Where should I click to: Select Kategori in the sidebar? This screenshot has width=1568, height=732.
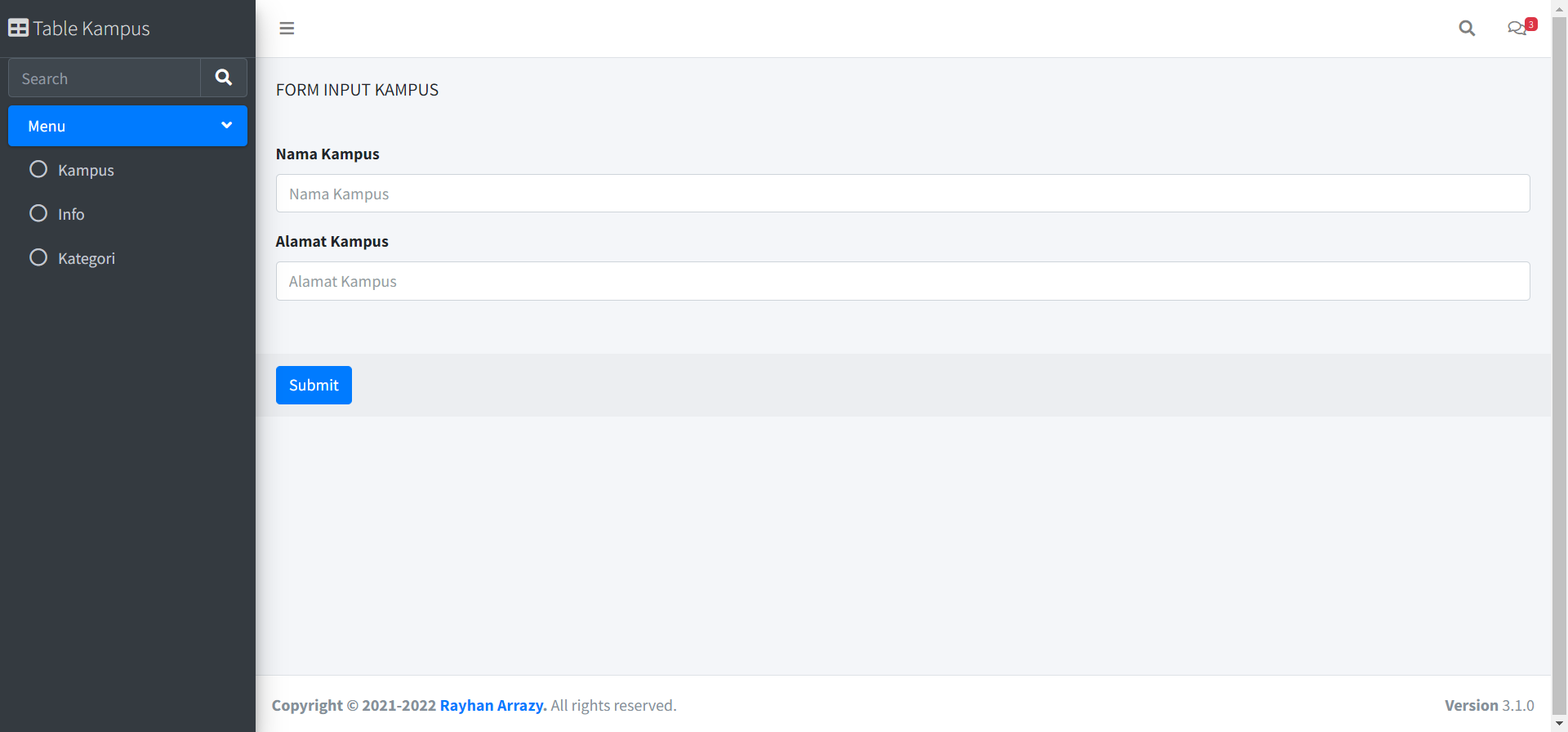pos(87,259)
